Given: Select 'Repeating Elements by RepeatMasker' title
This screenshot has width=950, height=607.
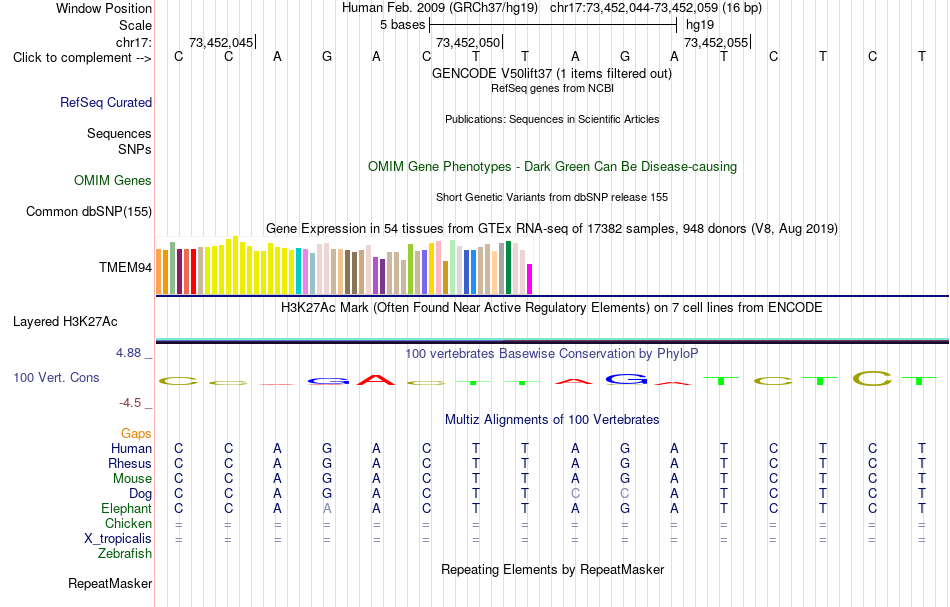Looking at the screenshot, I should (552, 570).
